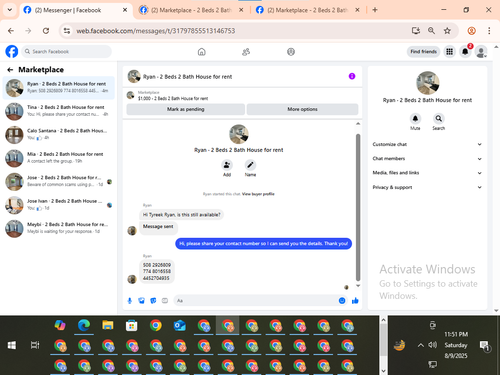Open View buyer profile link
The image size is (500, 375).
tap(258, 194)
